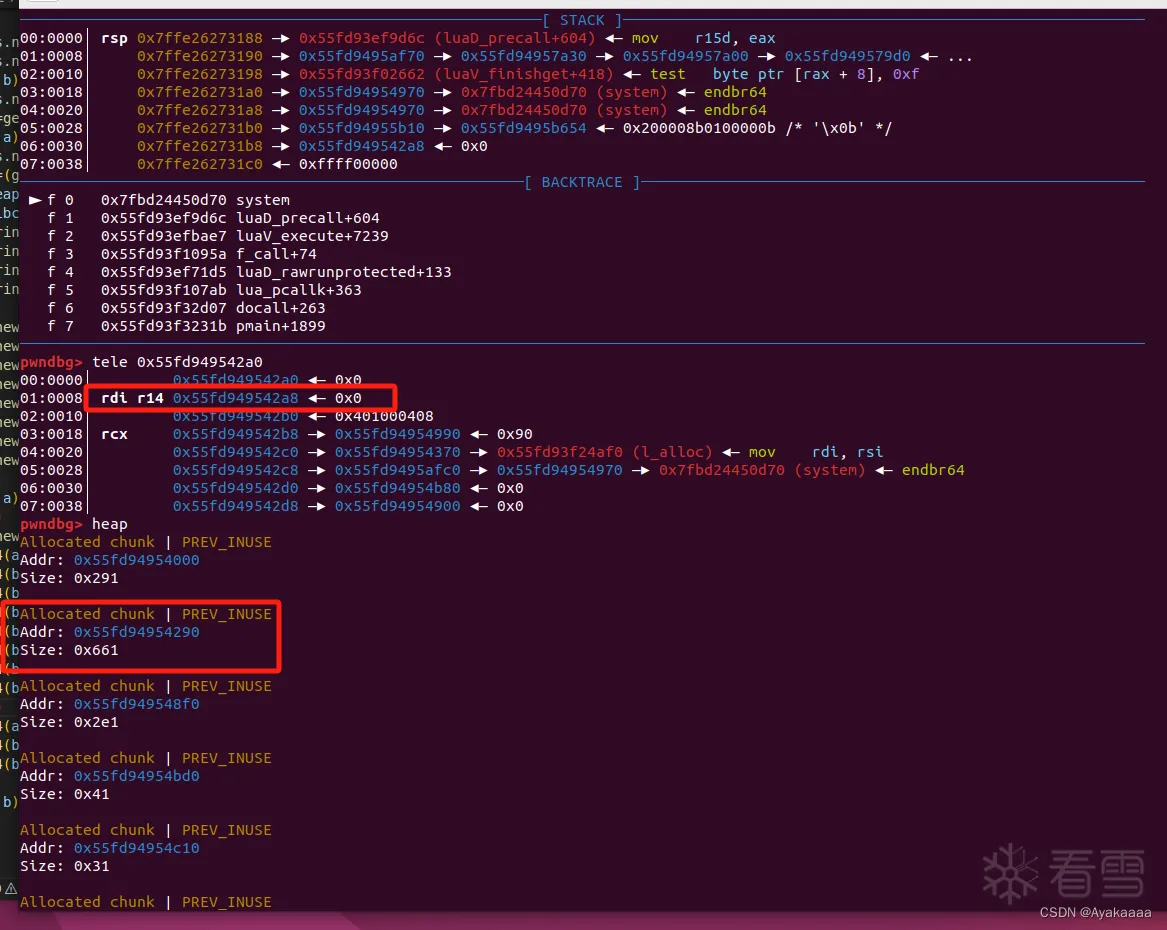Select the rsp register label in stack
Viewport: 1167px width, 930px height.
[x=114, y=38]
